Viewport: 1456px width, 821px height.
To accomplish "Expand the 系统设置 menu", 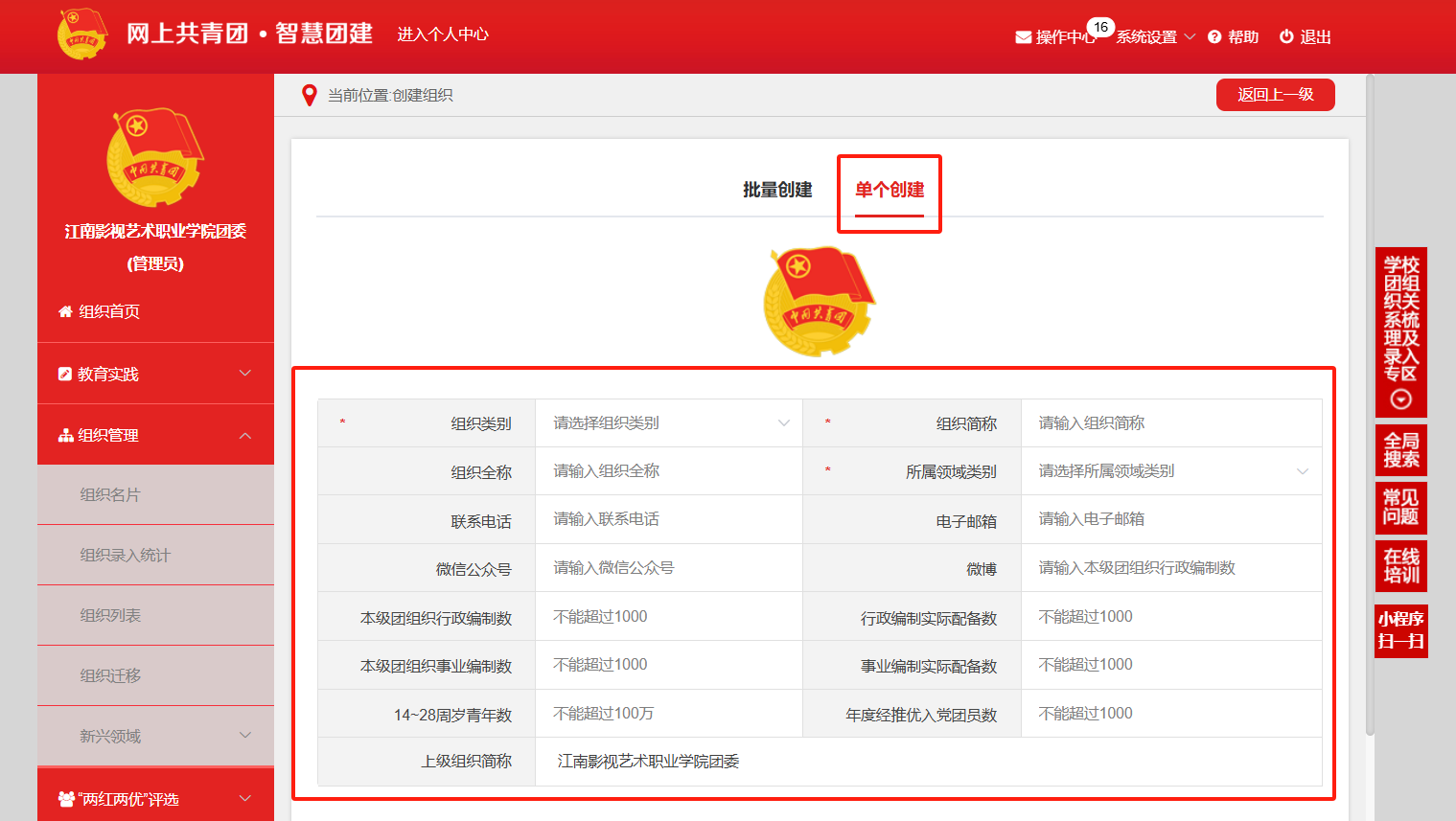I will click(1156, 37).
